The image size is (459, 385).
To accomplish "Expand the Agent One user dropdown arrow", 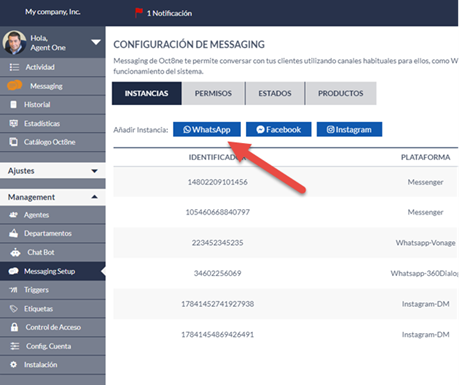I will 96,42.
